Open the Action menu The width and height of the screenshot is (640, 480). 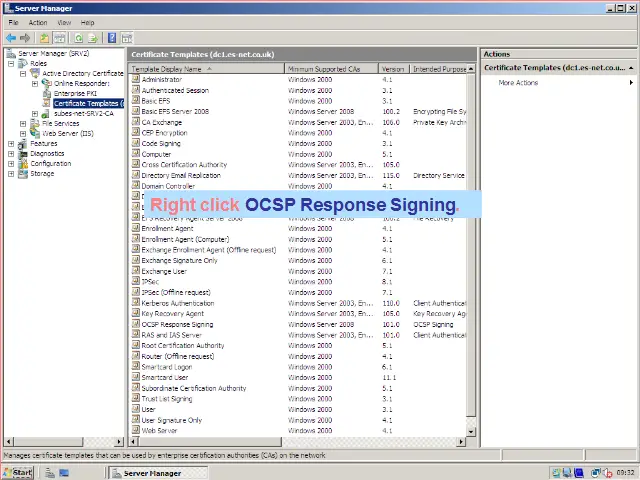[x=38, y=22]
